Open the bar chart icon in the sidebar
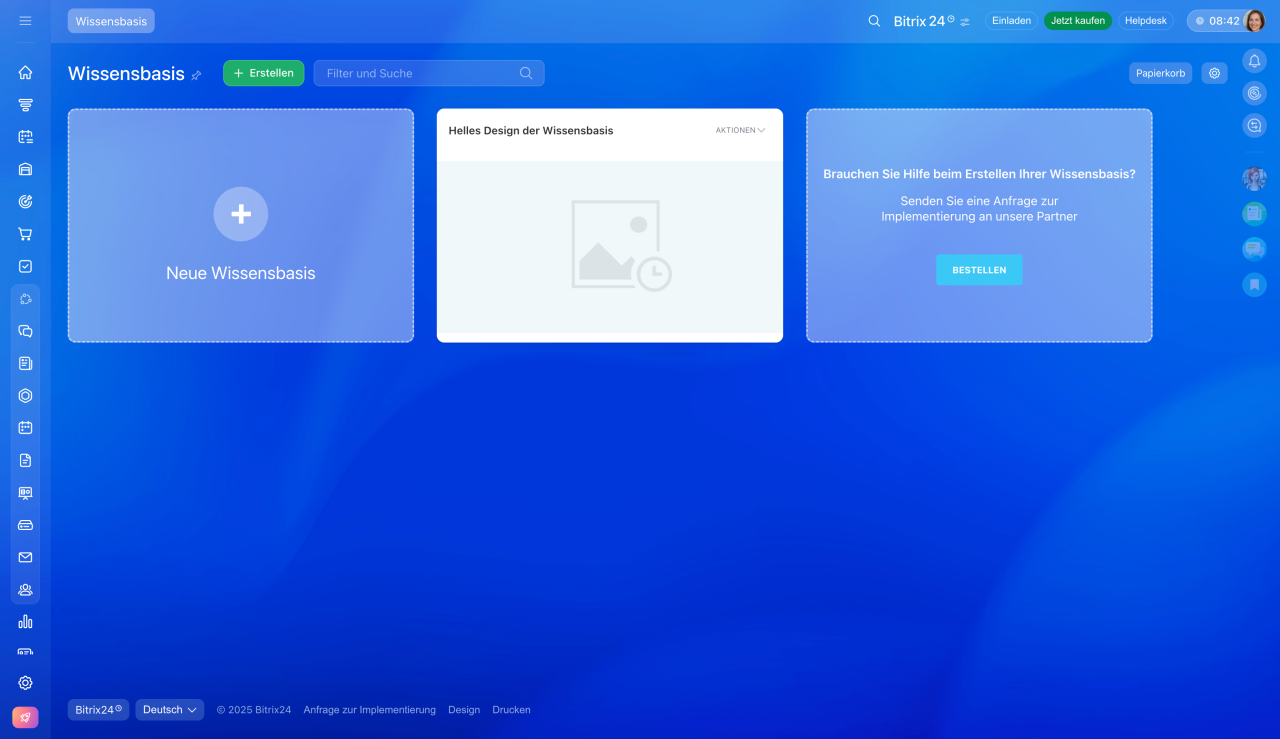Image resolution: width=1280 pixels, height=739 pixels. coord(25,622)
